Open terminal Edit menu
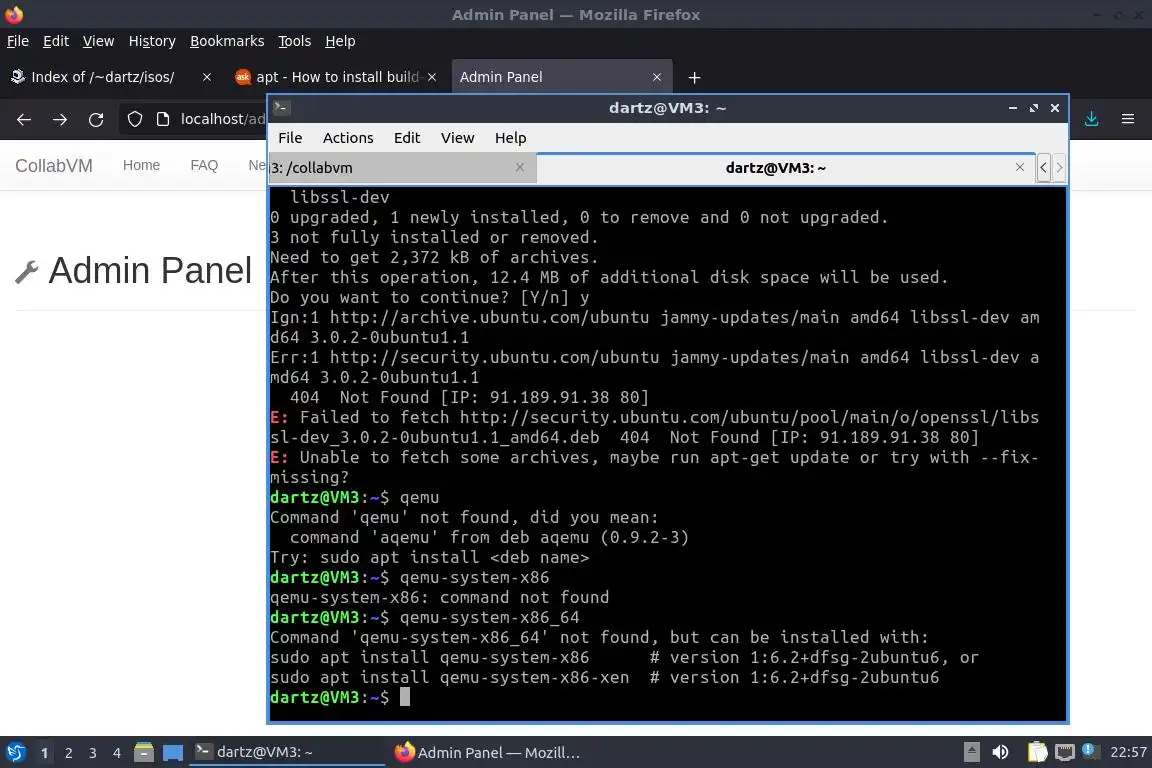 point(407,138)
